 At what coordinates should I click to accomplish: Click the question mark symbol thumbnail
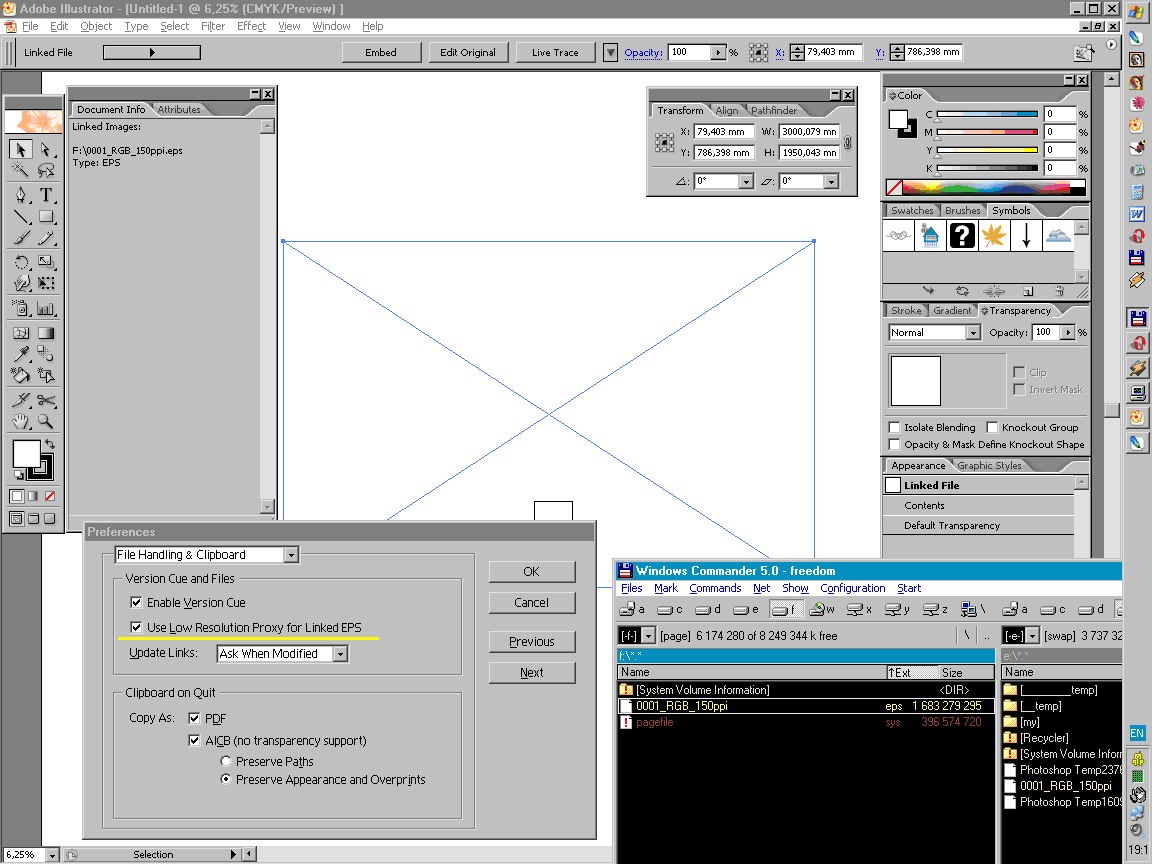coord(962,236)
